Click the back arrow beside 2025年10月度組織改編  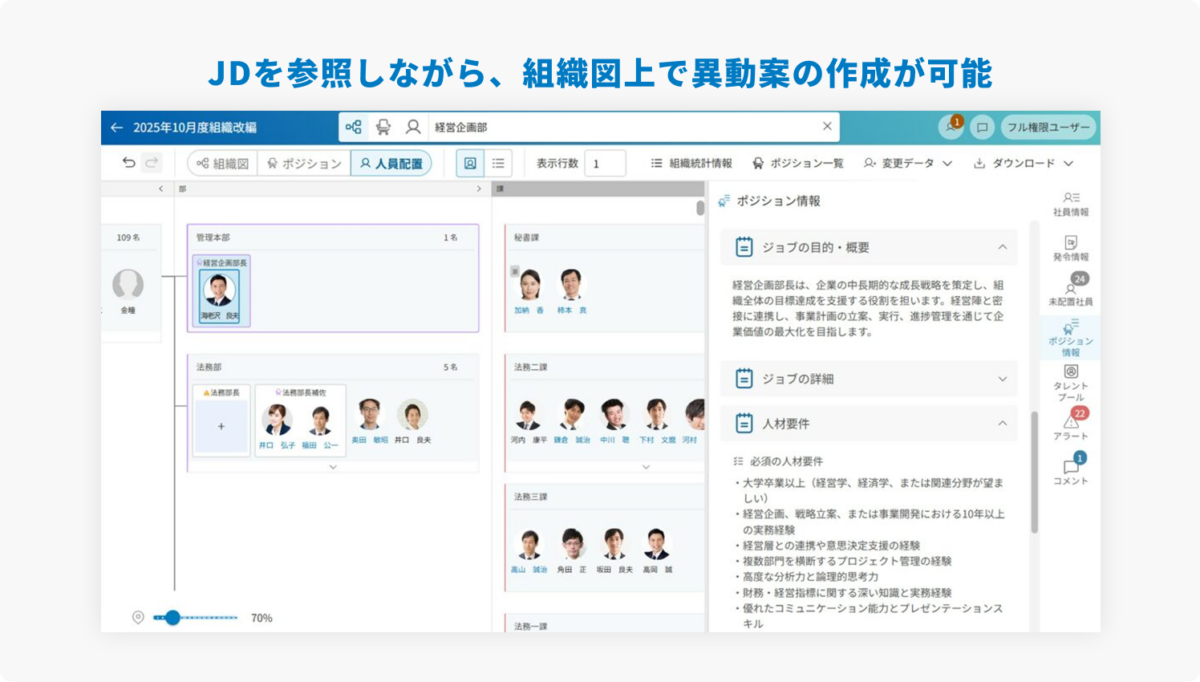point(117,127)
